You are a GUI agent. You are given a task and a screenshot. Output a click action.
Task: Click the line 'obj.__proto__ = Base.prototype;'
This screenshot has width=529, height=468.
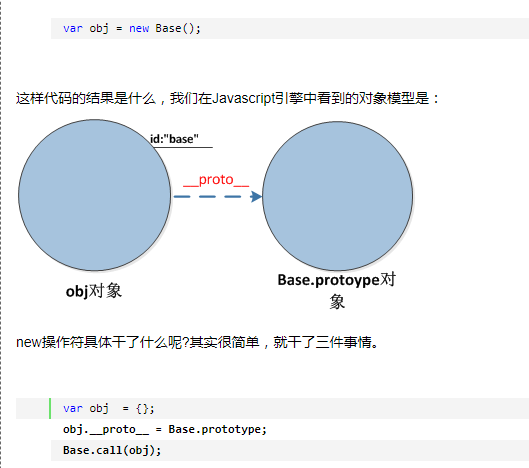[165, 430]
